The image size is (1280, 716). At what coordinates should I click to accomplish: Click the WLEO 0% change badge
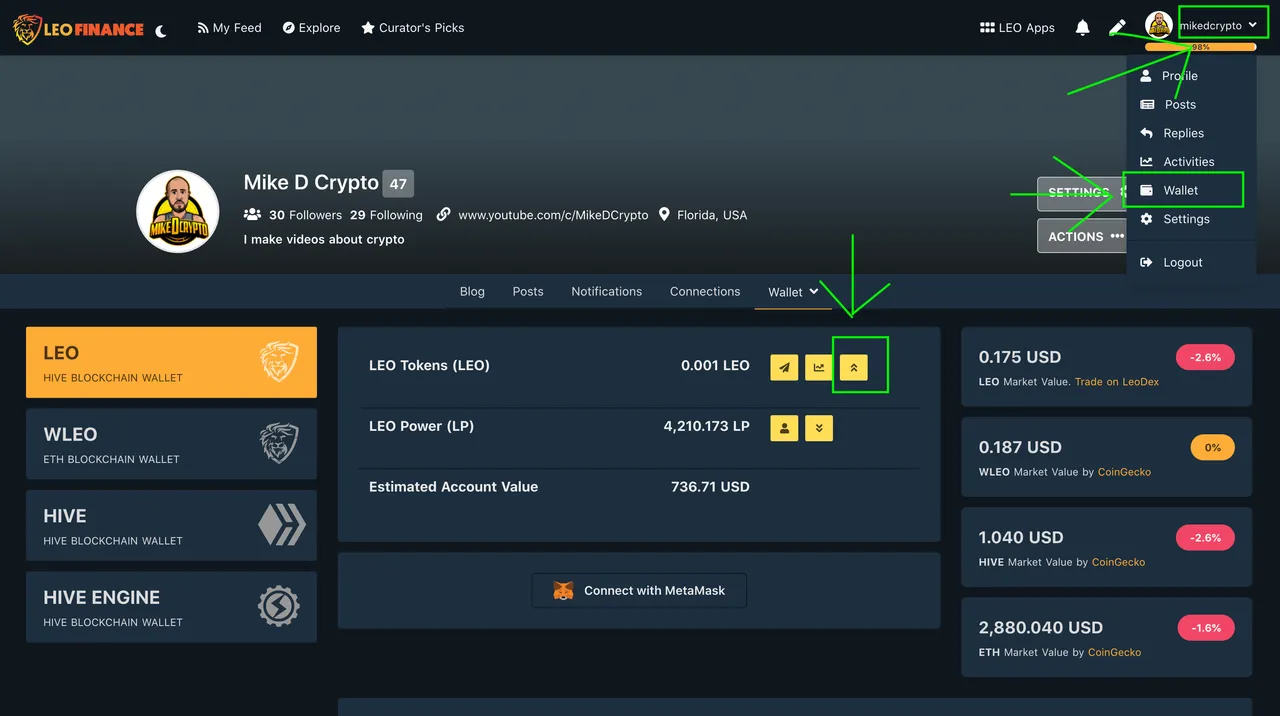click(x=1212, y=448)
